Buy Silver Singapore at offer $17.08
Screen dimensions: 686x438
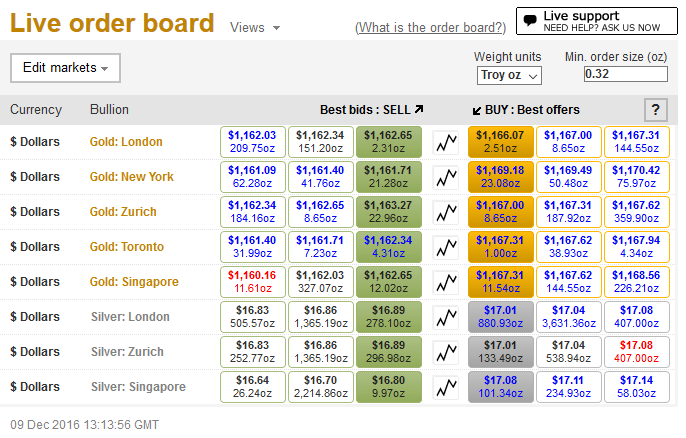click(x=500, y=387)
